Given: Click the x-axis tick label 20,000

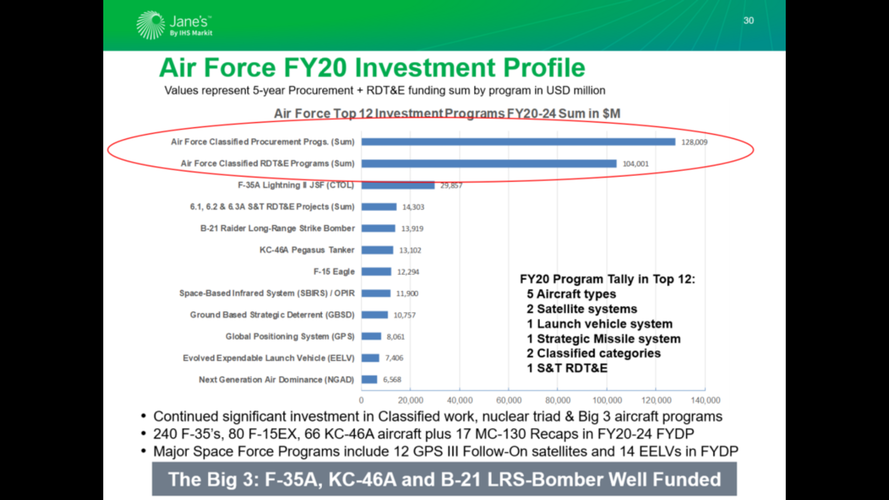Looking at the screenshot, I should [x=410, y=400].
